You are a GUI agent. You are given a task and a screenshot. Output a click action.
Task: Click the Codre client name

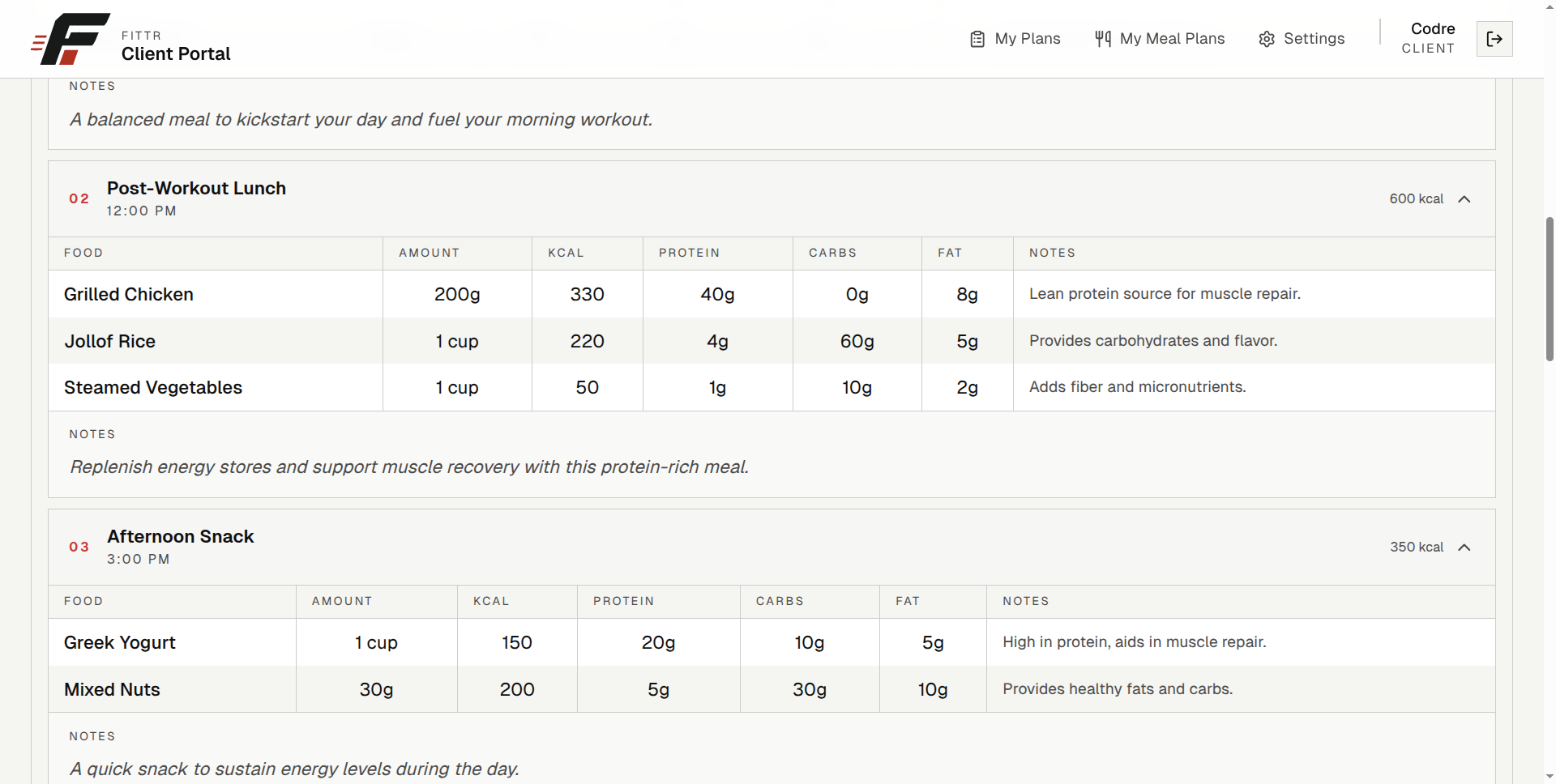coord(1433,28)
